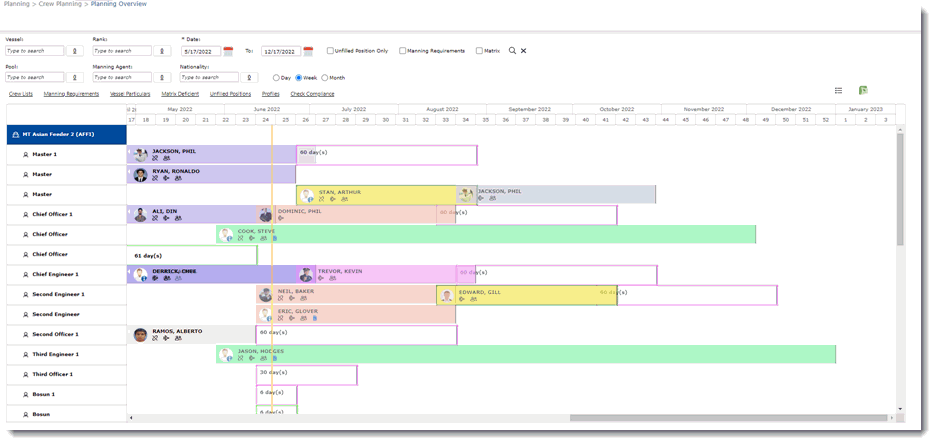Image resolution: width=936 pixels, height=440 pixels.
Task: Click the X clear filters icon
Action: (x=523, y=51)
